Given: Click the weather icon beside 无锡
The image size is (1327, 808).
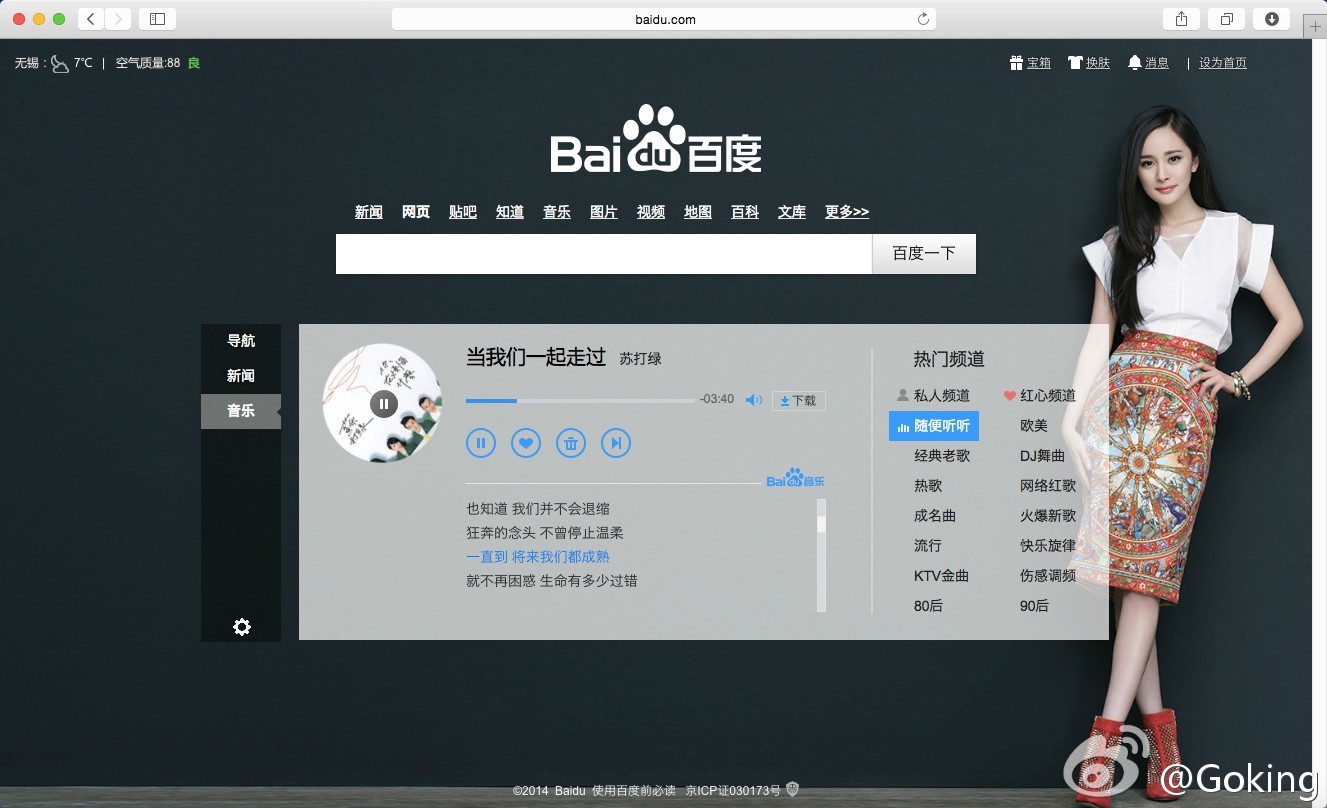Looking at the screenshot, I should [x=60, y=63].
